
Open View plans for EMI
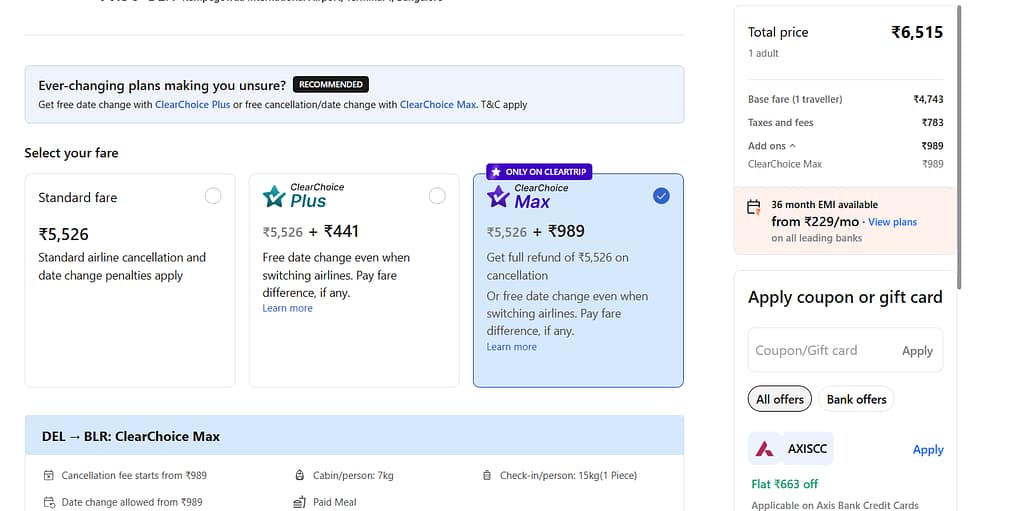click(x=892, y=222)
